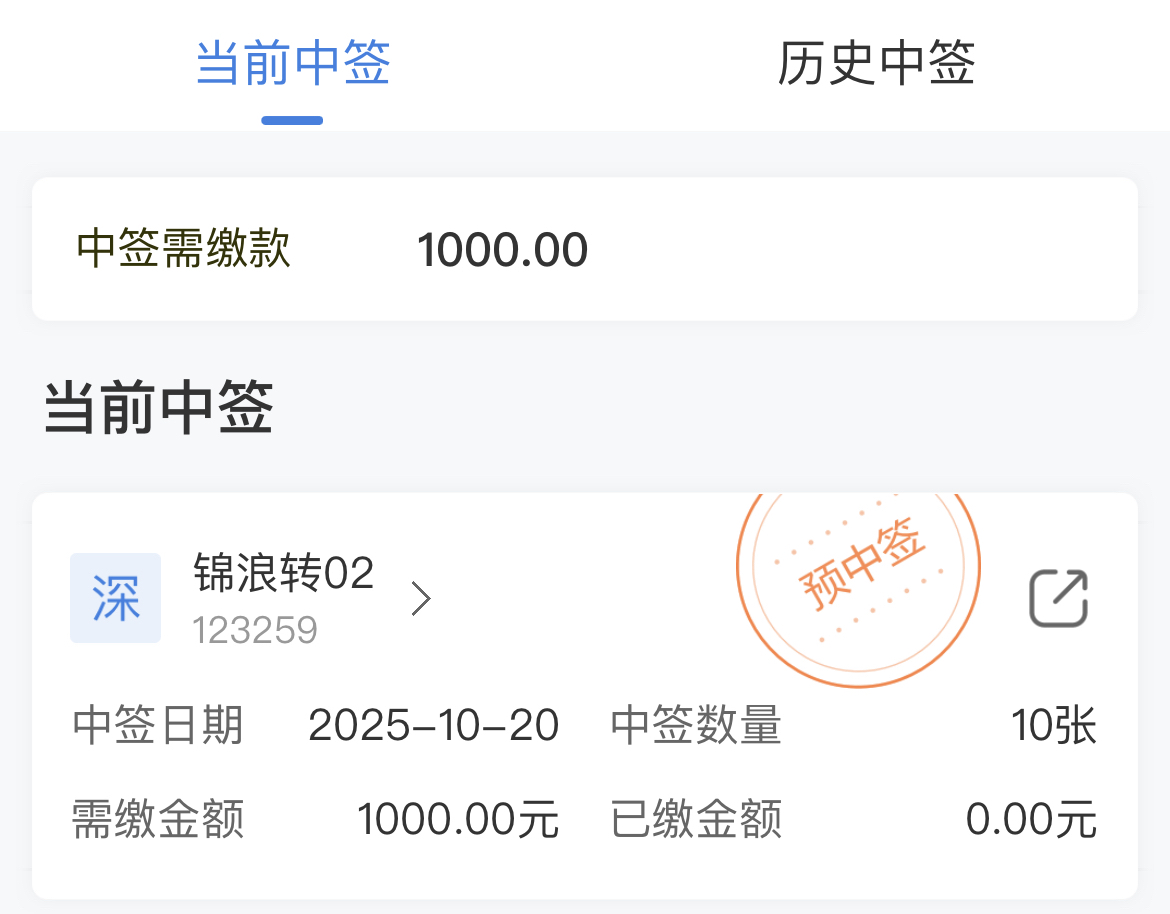This screenshot has width=1170, height=914.
Task: Click the 当前中签 section heading
Action: [x=159, y=410]
